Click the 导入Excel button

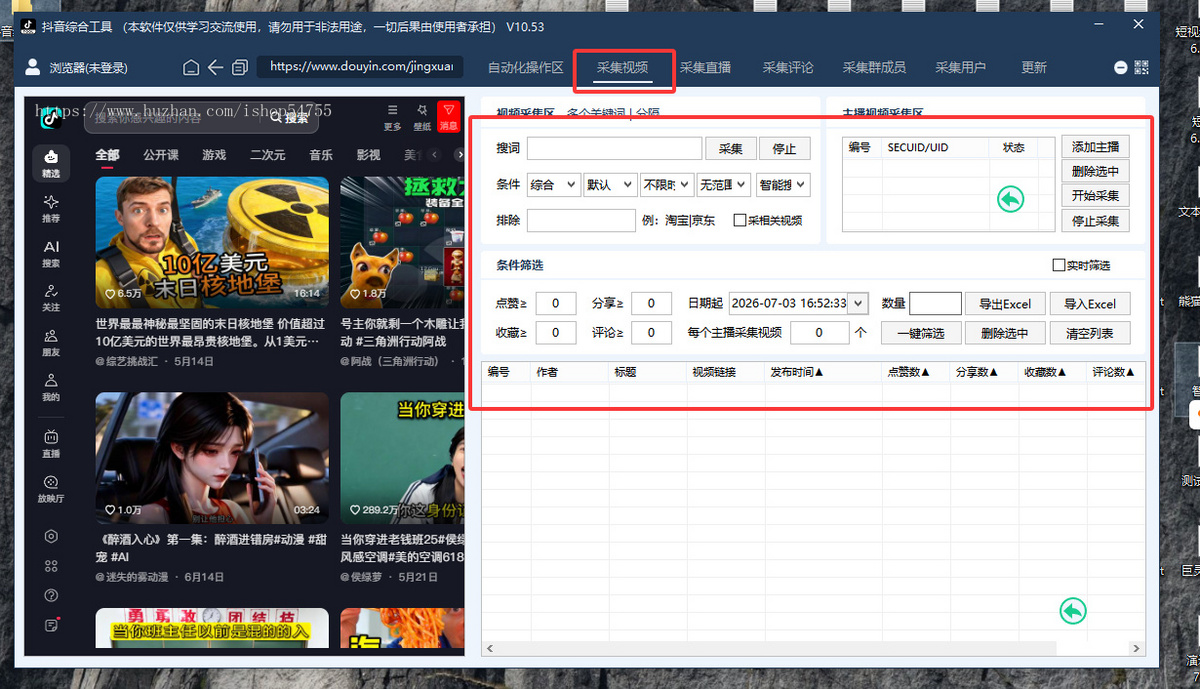pos(1090,304)
